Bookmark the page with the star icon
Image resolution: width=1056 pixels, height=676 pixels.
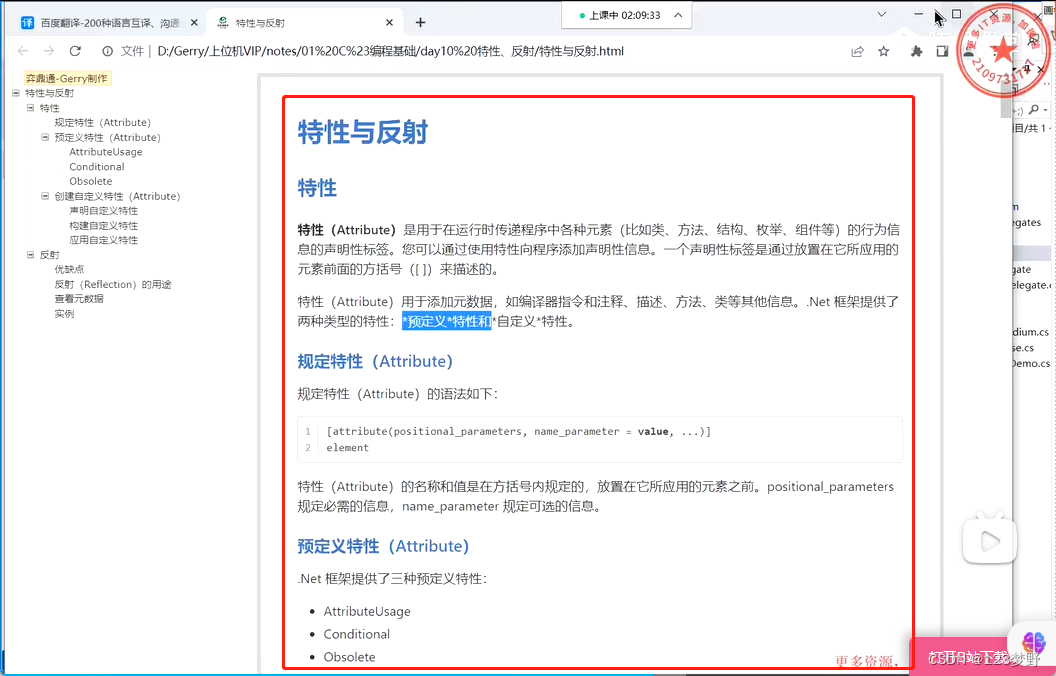[884, 53]
